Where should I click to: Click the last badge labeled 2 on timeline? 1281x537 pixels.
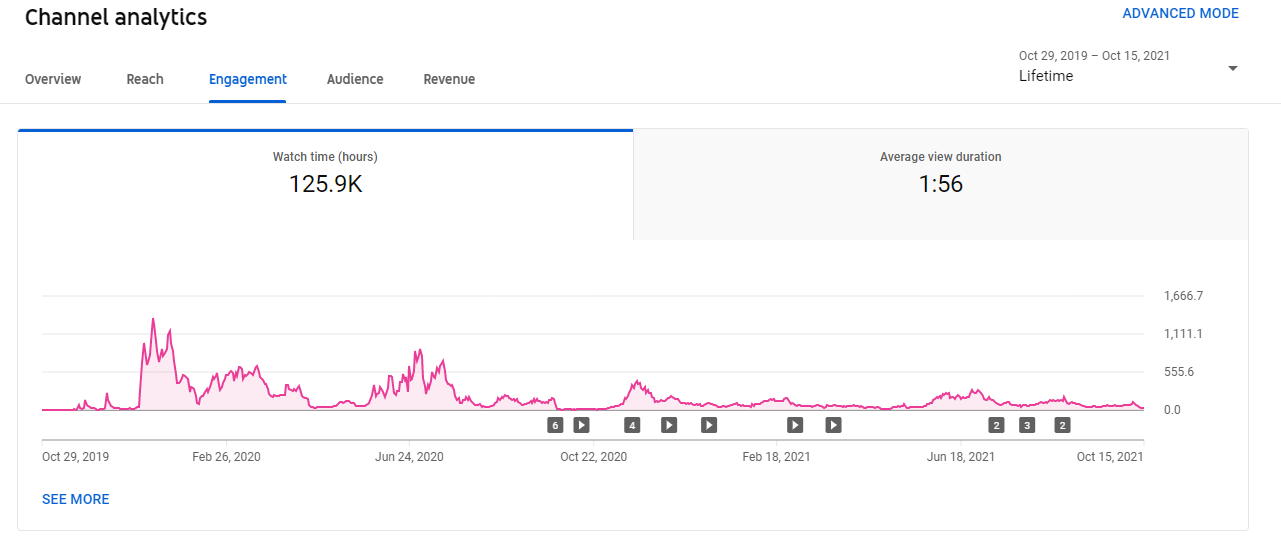(x=1062, y=425)
